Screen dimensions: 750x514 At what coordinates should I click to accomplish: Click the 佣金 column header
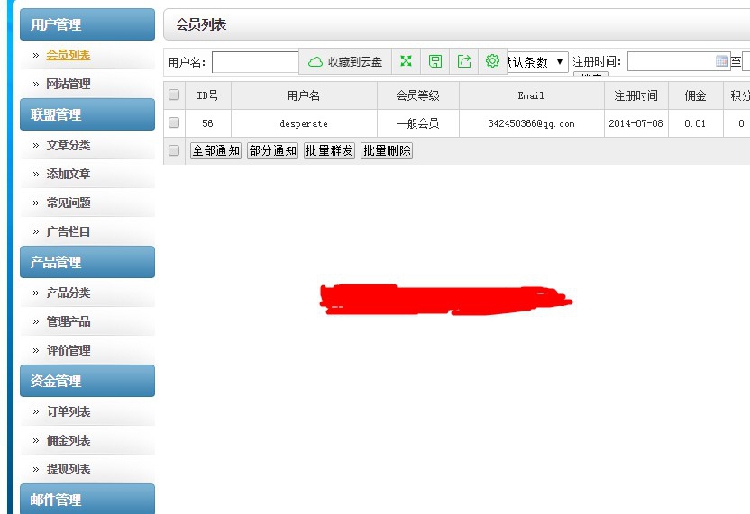click(695, 96)
